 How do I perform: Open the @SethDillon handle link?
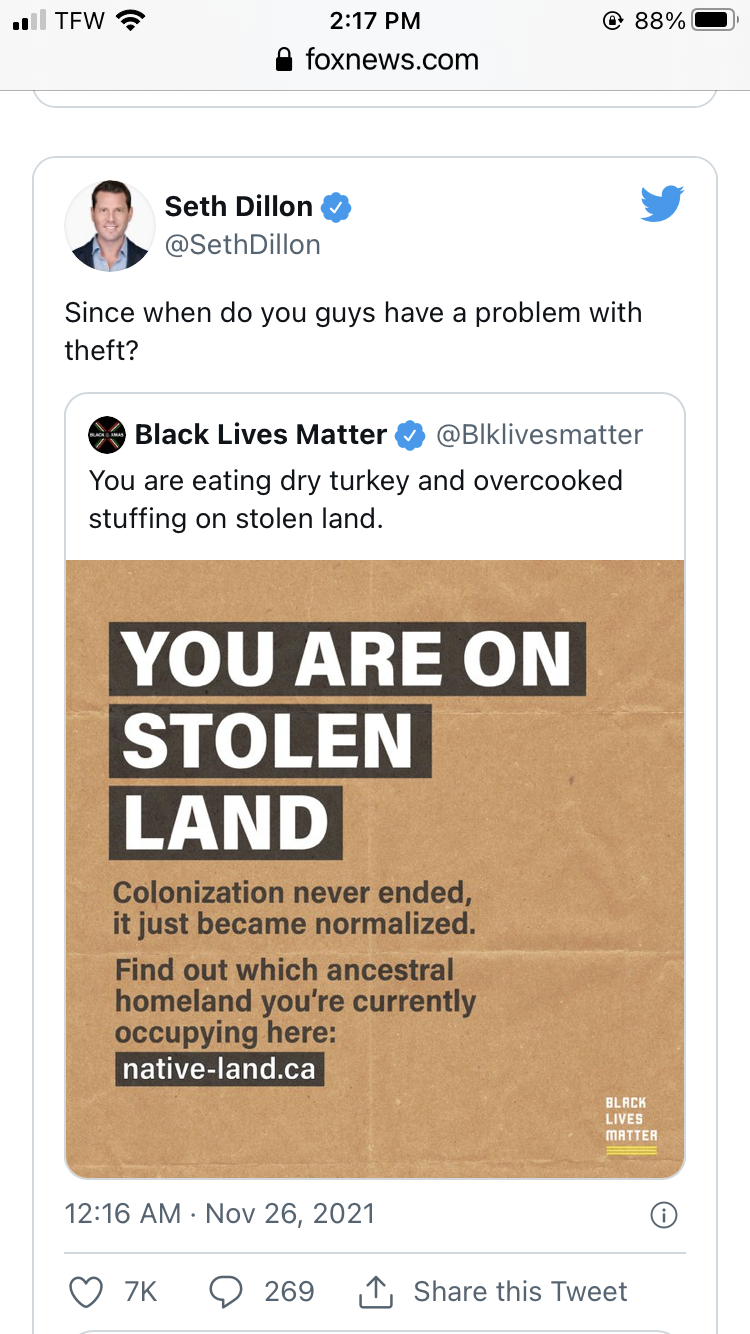[x=242, y=245]
